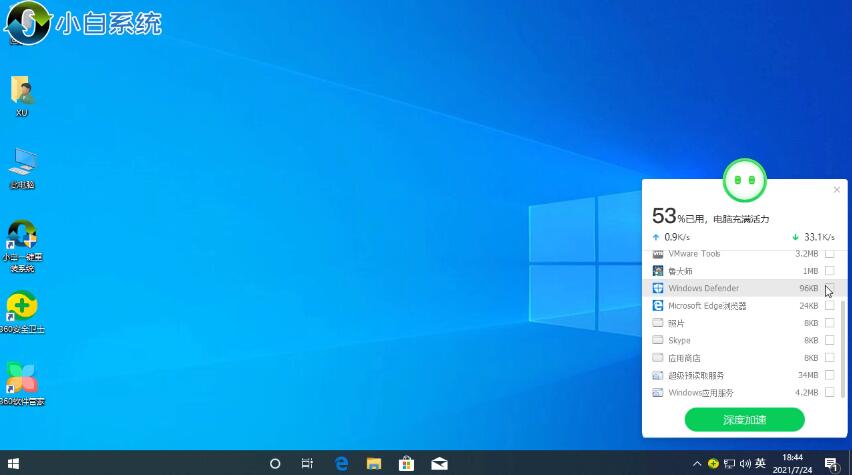
Task: Open the 360软件管家 desktop icon
Action: click(21, 379)
